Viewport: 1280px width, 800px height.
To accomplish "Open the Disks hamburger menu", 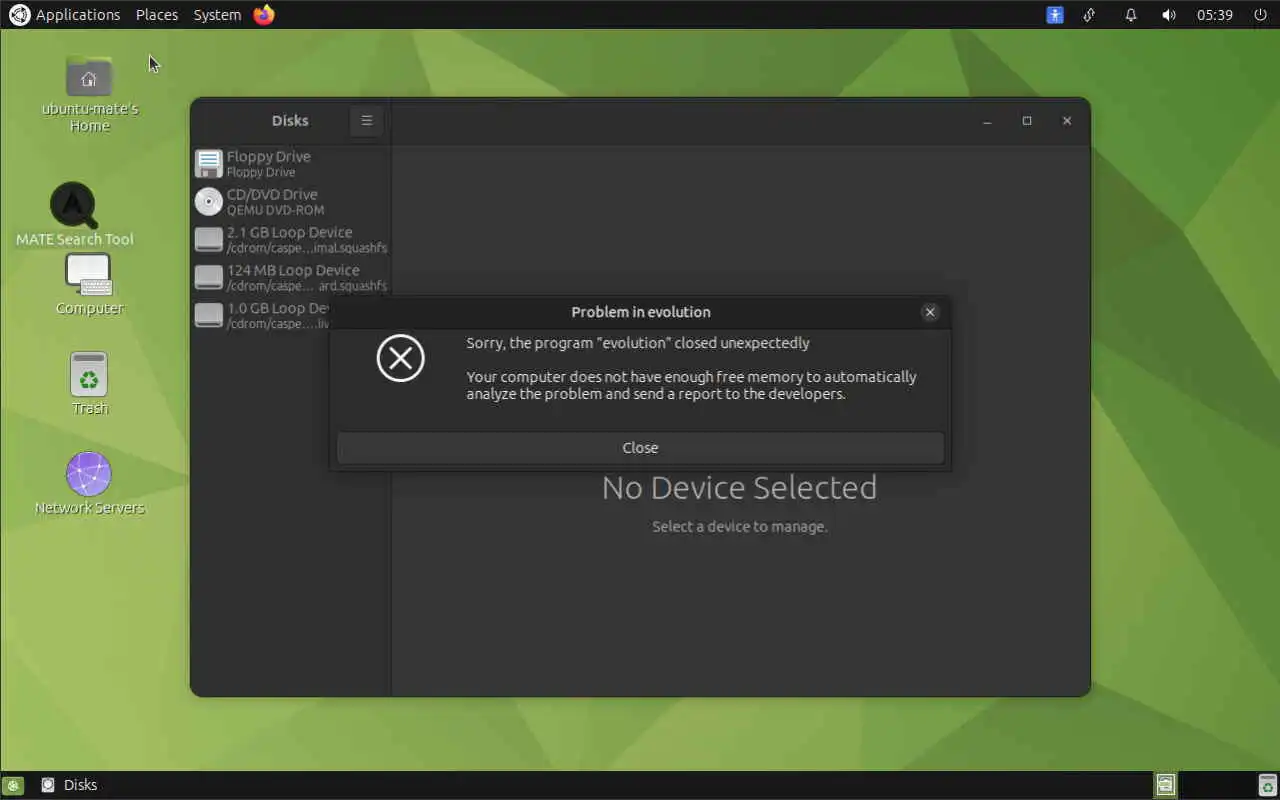I will click(366, 121).
